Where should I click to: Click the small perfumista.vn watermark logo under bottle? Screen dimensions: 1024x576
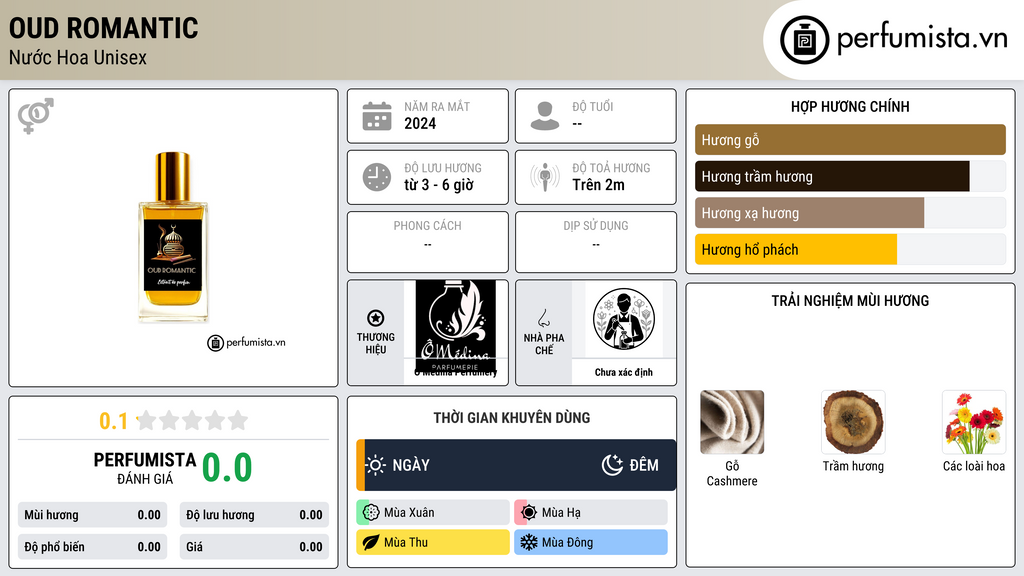coord(246,342)
